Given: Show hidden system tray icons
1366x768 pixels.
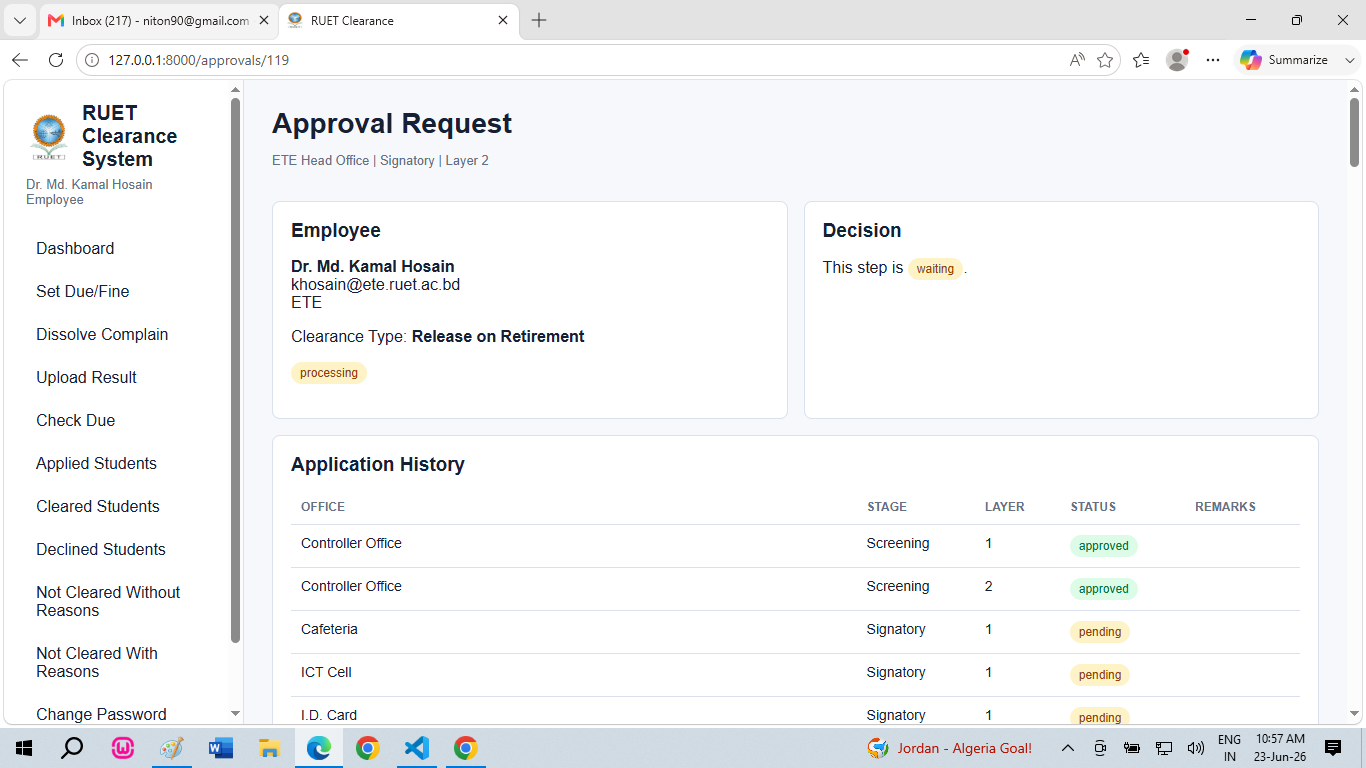Looking at the screenshot, I should 1068,748.
